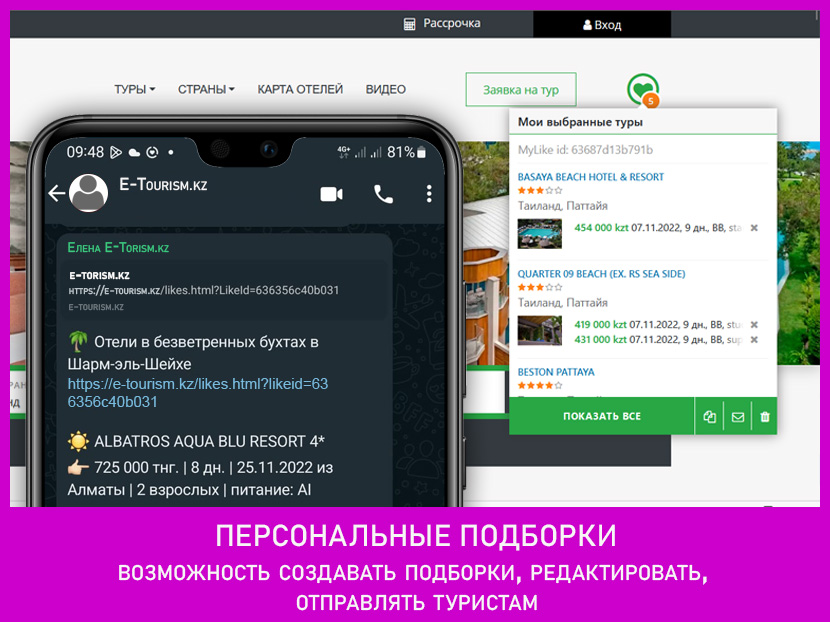Open the three-dot chat options menu
The height and width of the screenshot is (622, 830).
pos(429,194)
